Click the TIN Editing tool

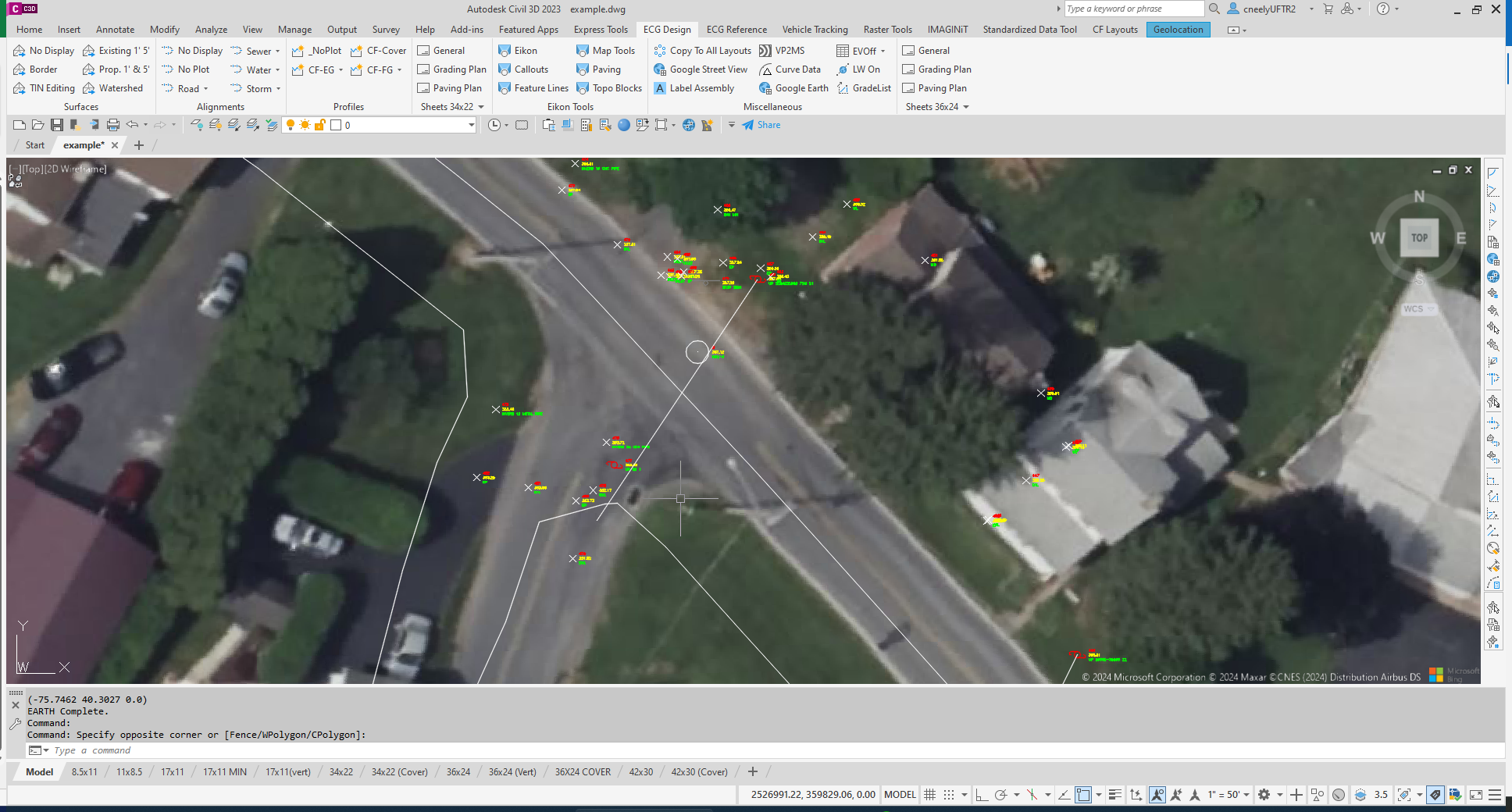tap(45, 87)
